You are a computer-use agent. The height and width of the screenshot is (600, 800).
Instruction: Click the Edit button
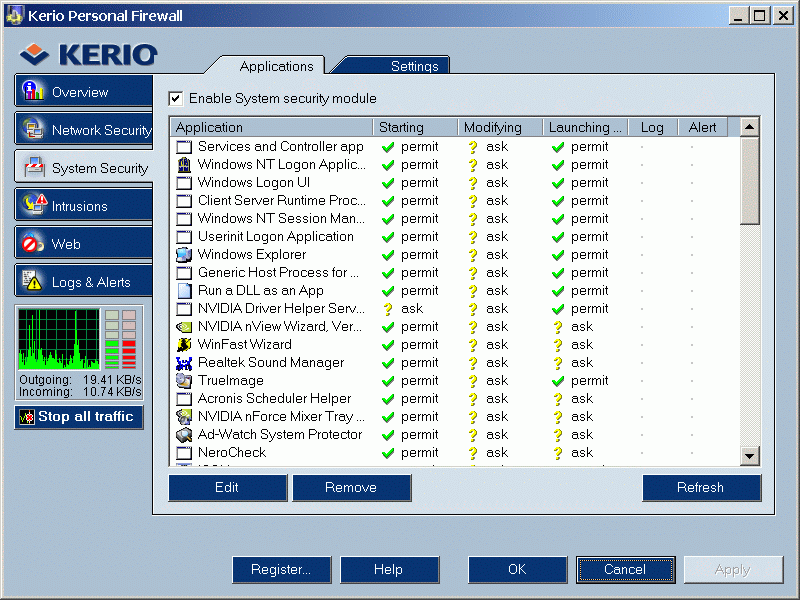(x=228, y=488)
